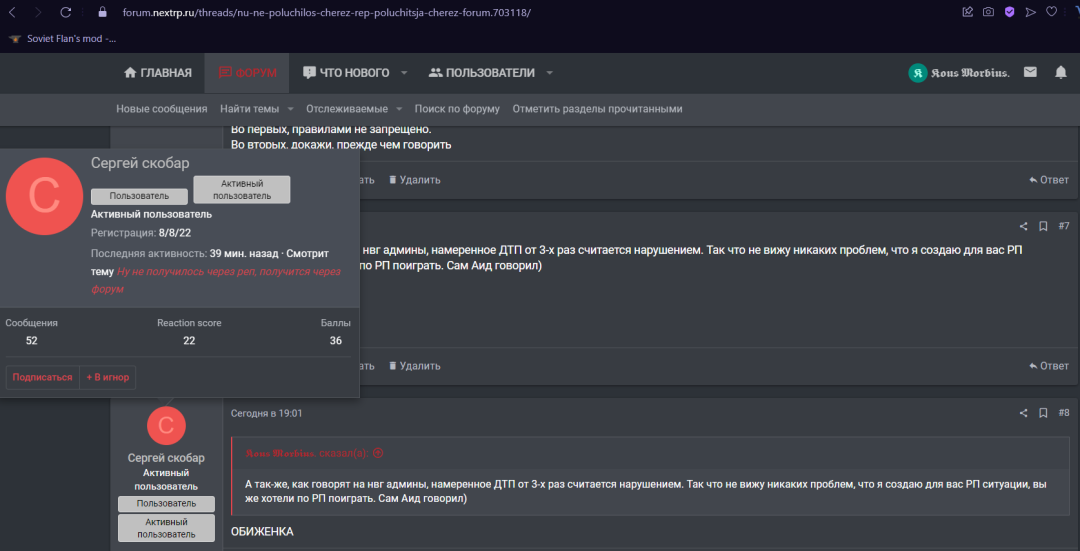
Task: Expand the ПОЛЬЗОВАТЕЛИ dropdown arrow
Action: [550, 73]
